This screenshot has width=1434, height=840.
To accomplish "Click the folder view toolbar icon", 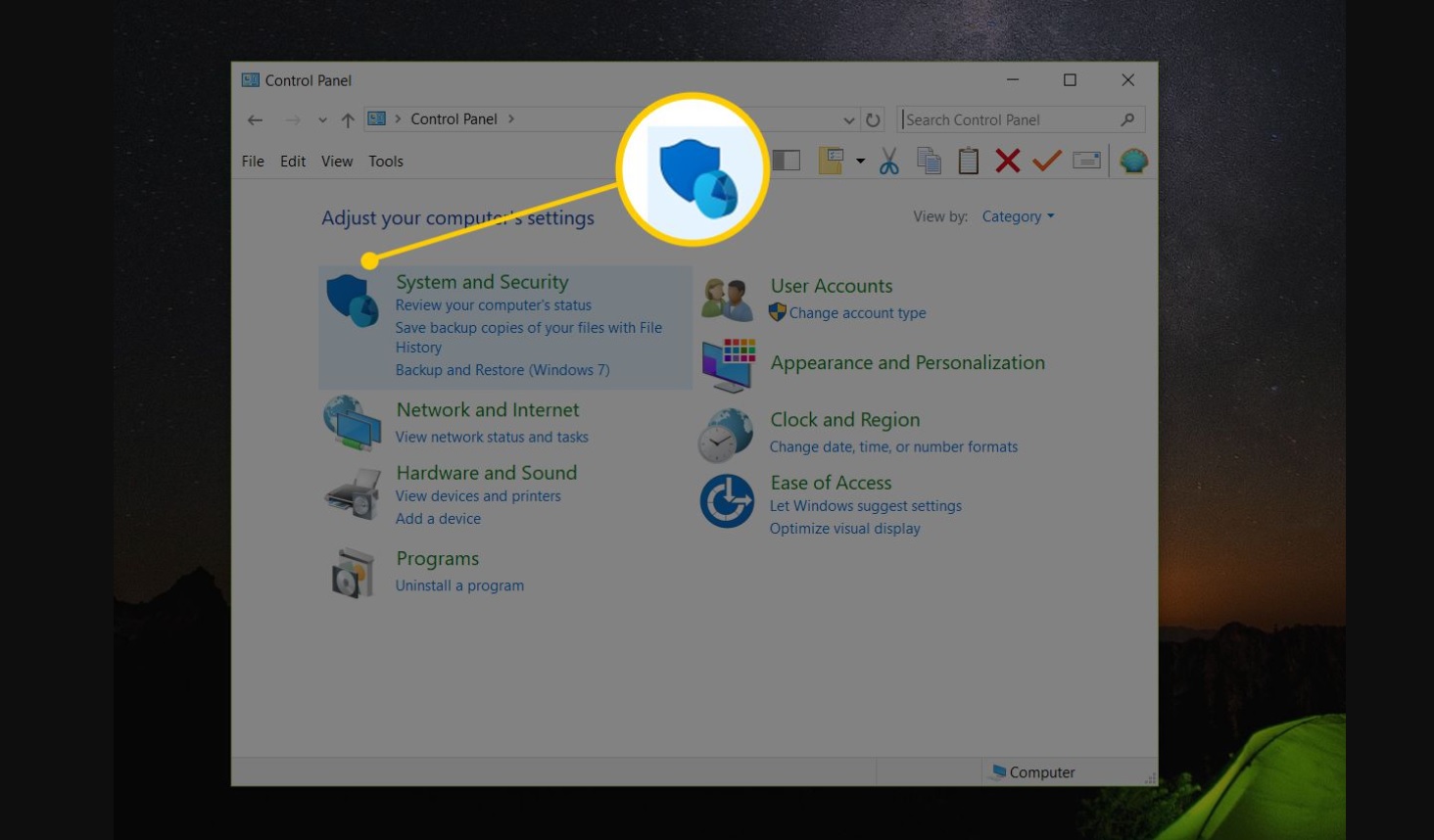I will click(831, 161).
